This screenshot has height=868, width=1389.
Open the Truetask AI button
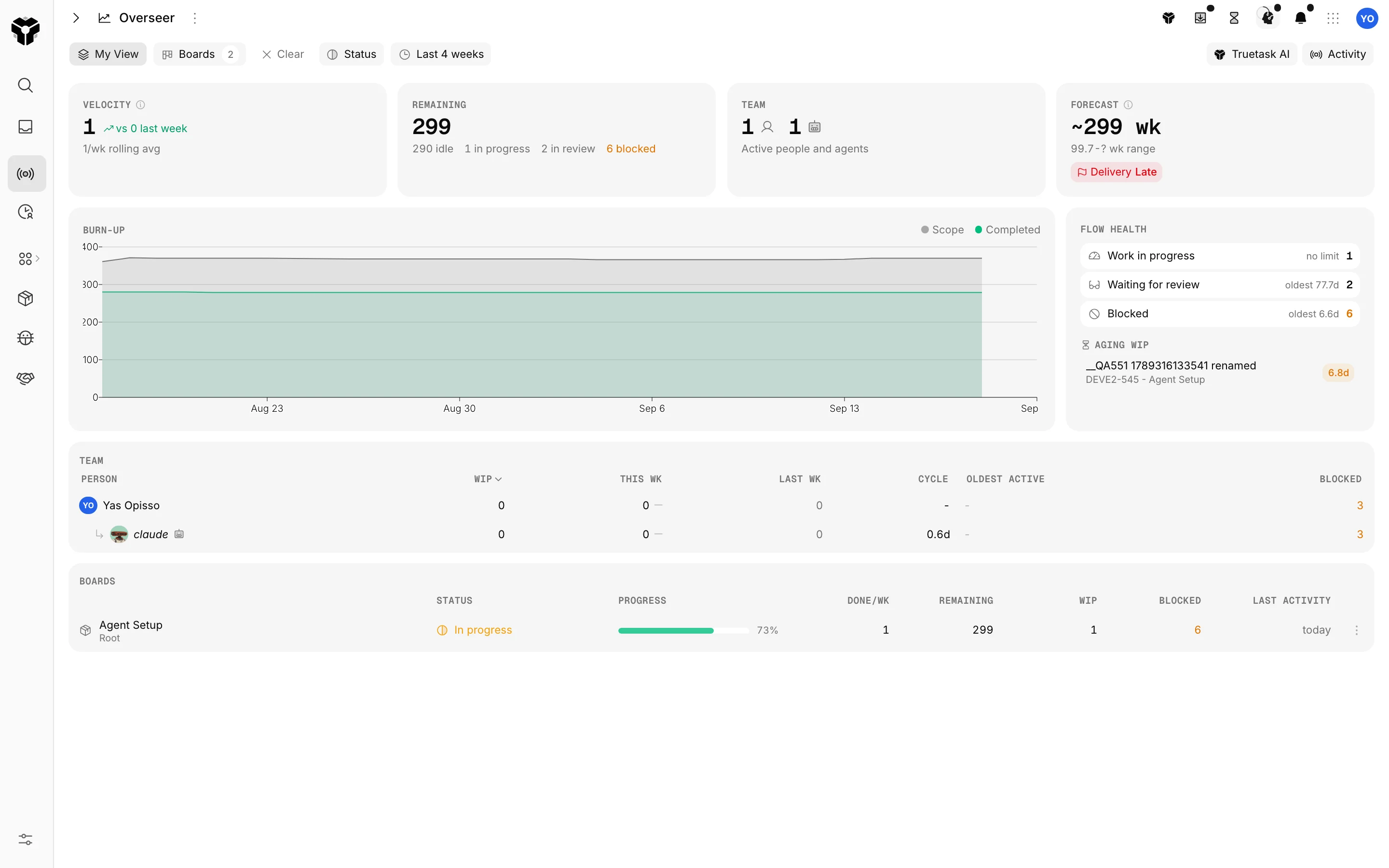(x=1252, y=54)
